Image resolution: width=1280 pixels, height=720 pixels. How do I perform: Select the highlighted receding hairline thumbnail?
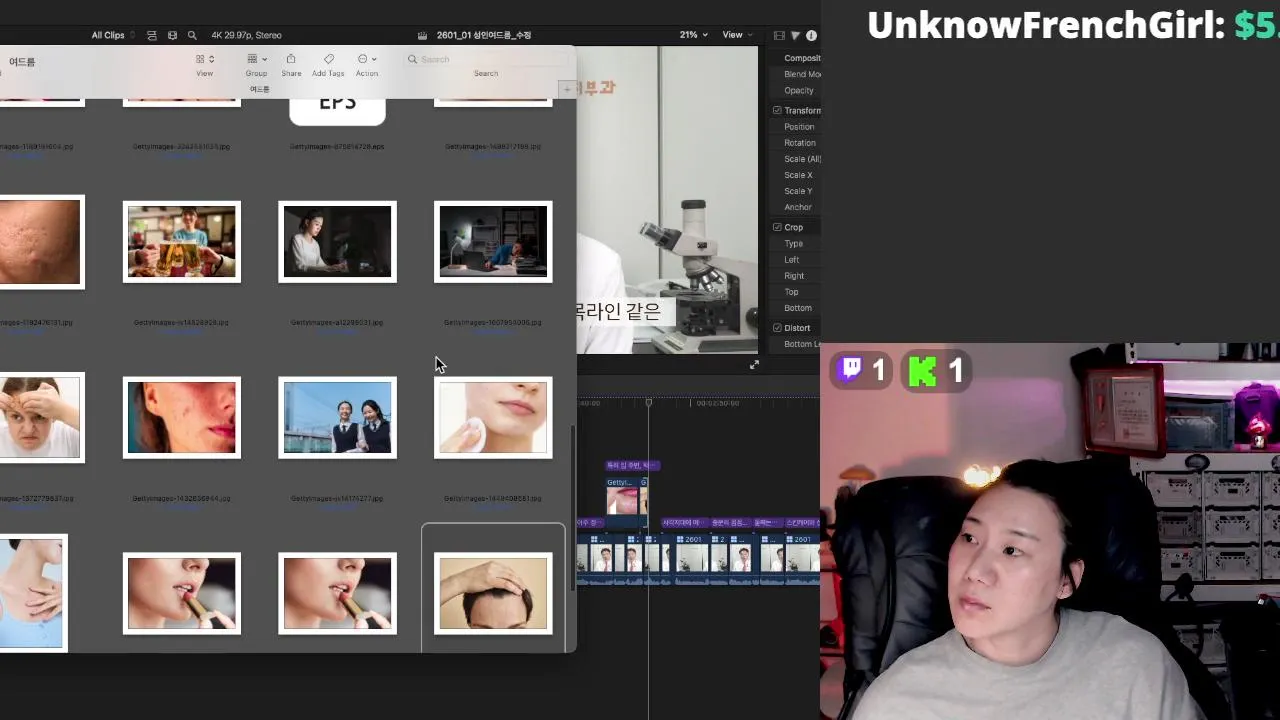(493, 594)
